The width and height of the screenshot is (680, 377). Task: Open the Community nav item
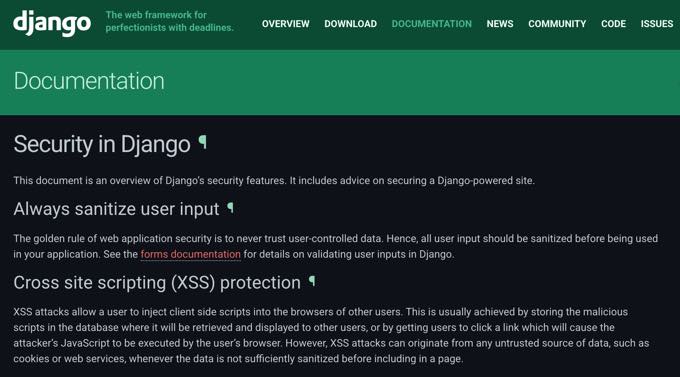557,24
